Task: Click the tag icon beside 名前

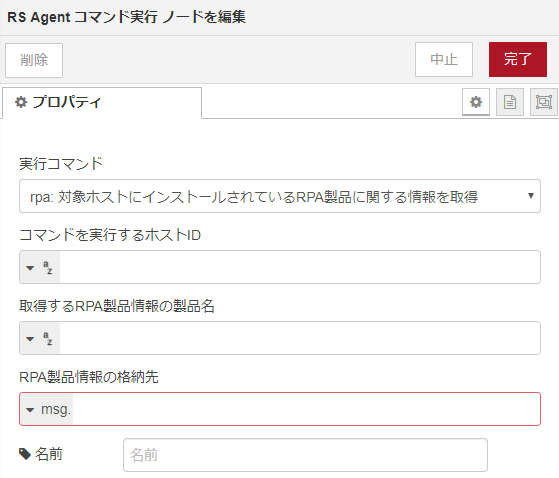Action: [25, 454]
